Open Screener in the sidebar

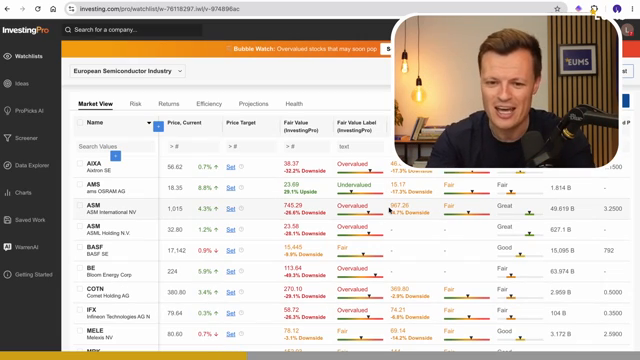(x=20, y=138)
